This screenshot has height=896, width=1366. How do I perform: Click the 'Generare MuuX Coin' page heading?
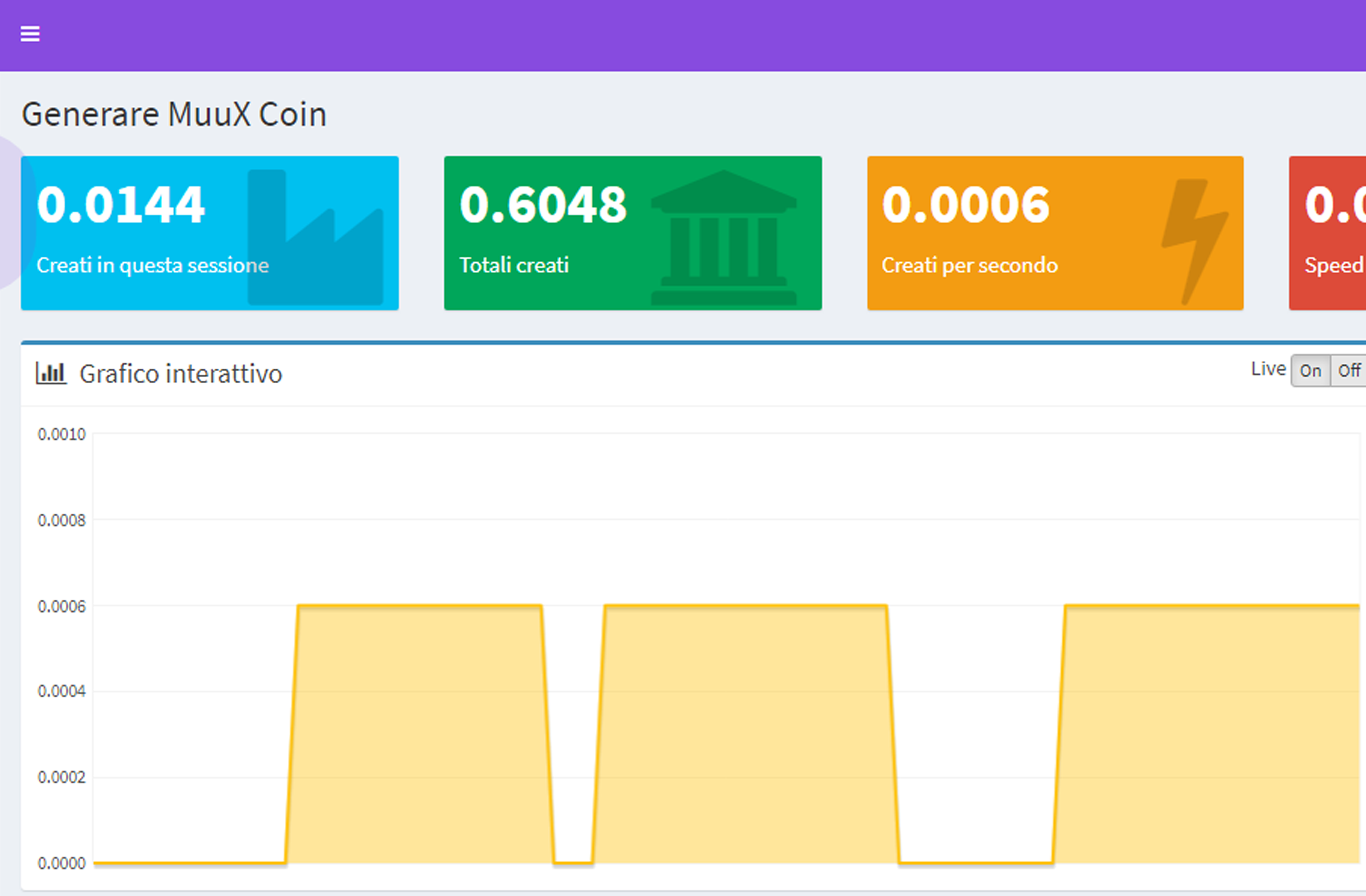click(x=174, y=114)
